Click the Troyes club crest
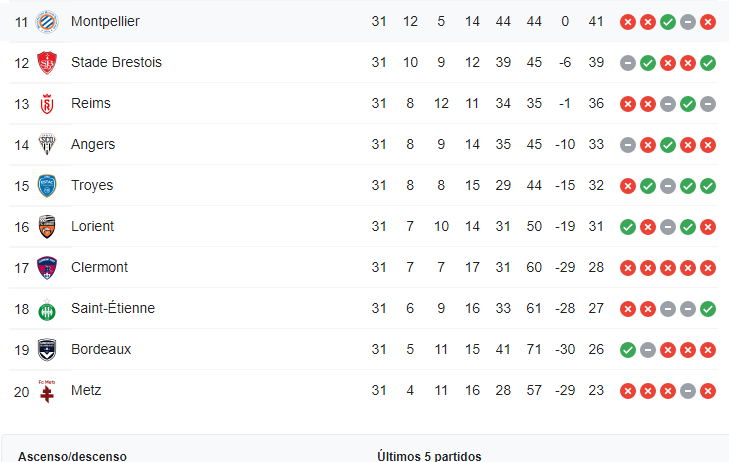This screenshot has height=462, width=729. (x=46, y=185)
